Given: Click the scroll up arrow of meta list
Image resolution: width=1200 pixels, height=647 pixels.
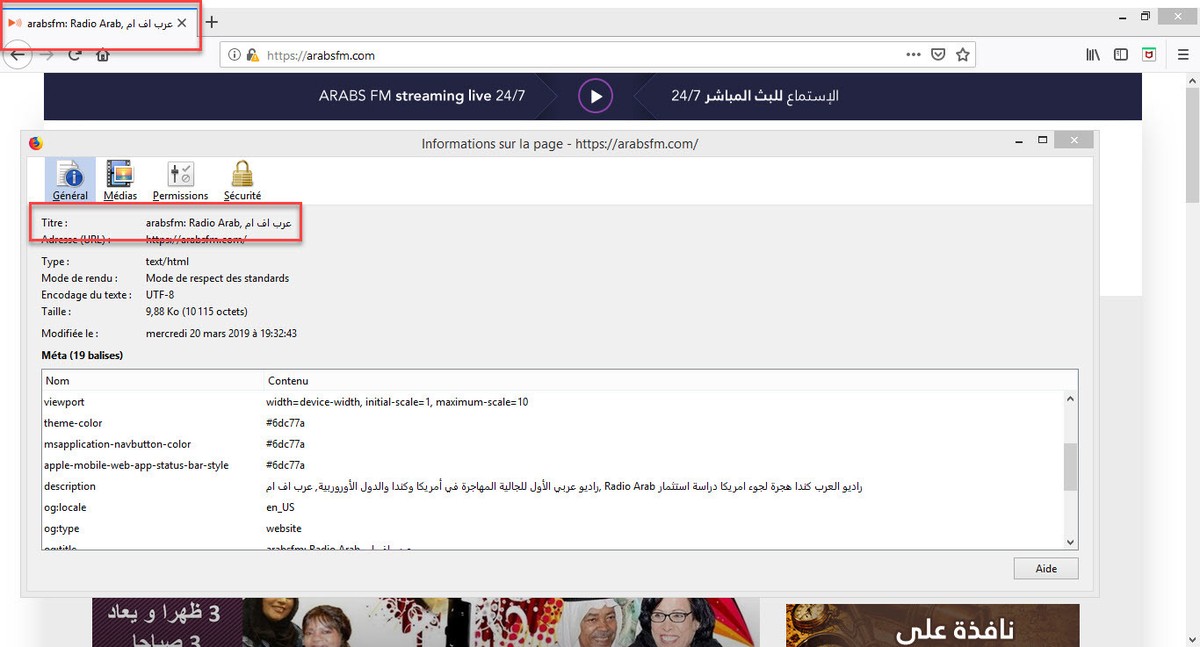Looking at the screenshot, I should (1070, 399).
